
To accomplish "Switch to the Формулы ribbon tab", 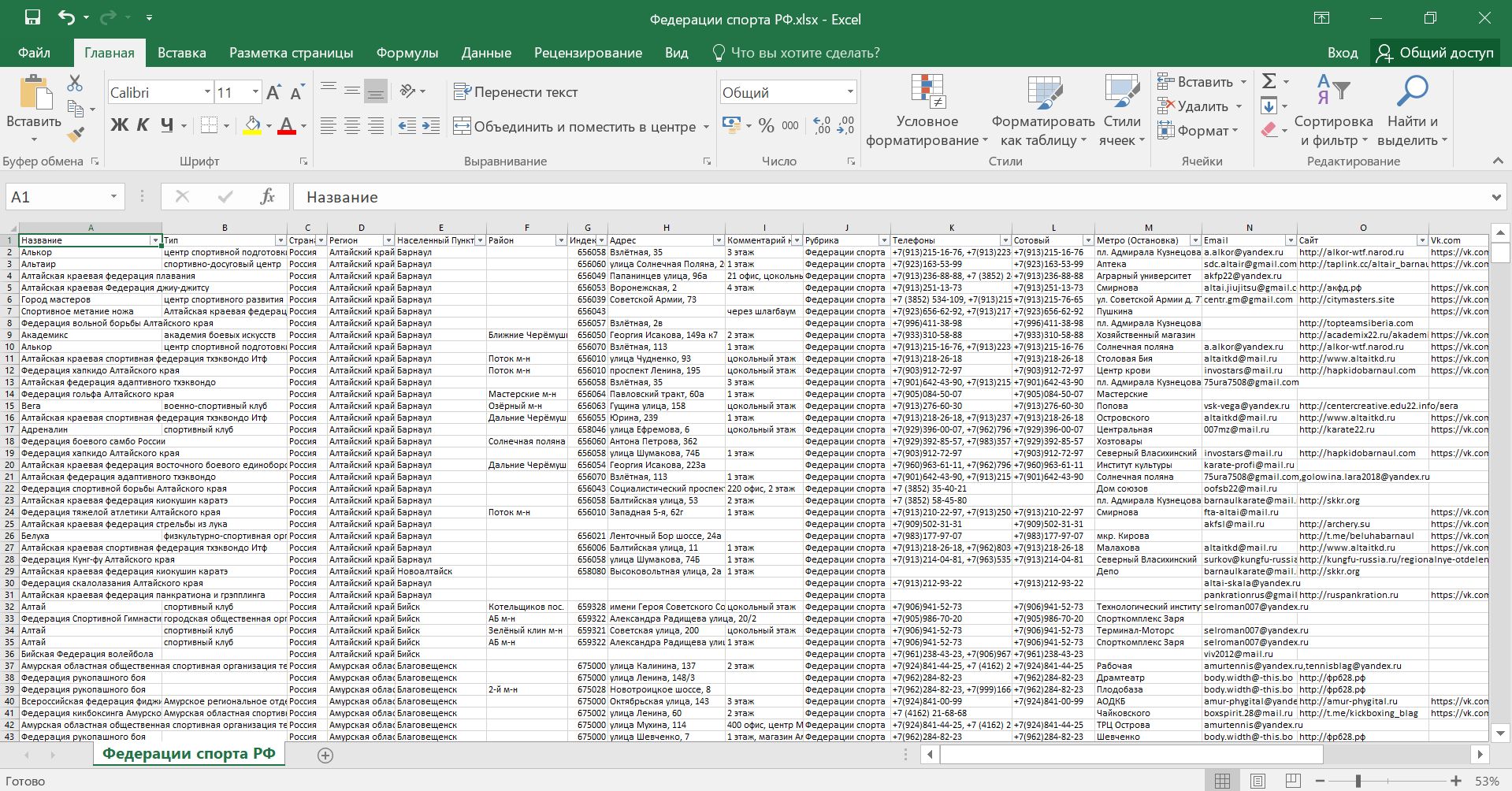I will coord(407,53).
